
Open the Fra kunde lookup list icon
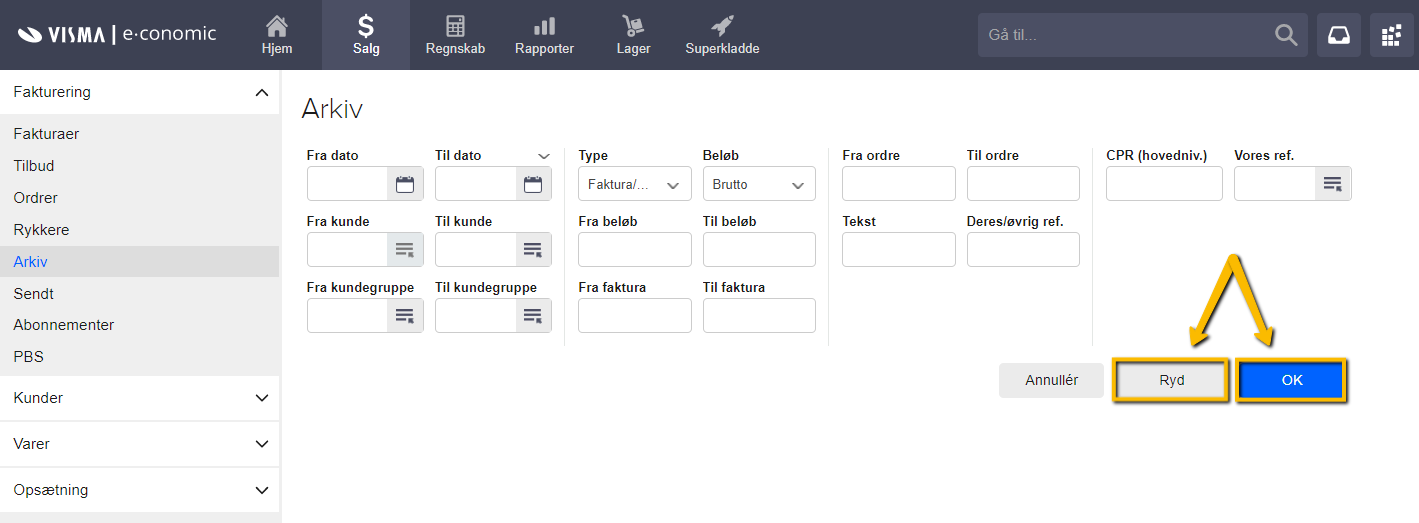click(405, 250)
